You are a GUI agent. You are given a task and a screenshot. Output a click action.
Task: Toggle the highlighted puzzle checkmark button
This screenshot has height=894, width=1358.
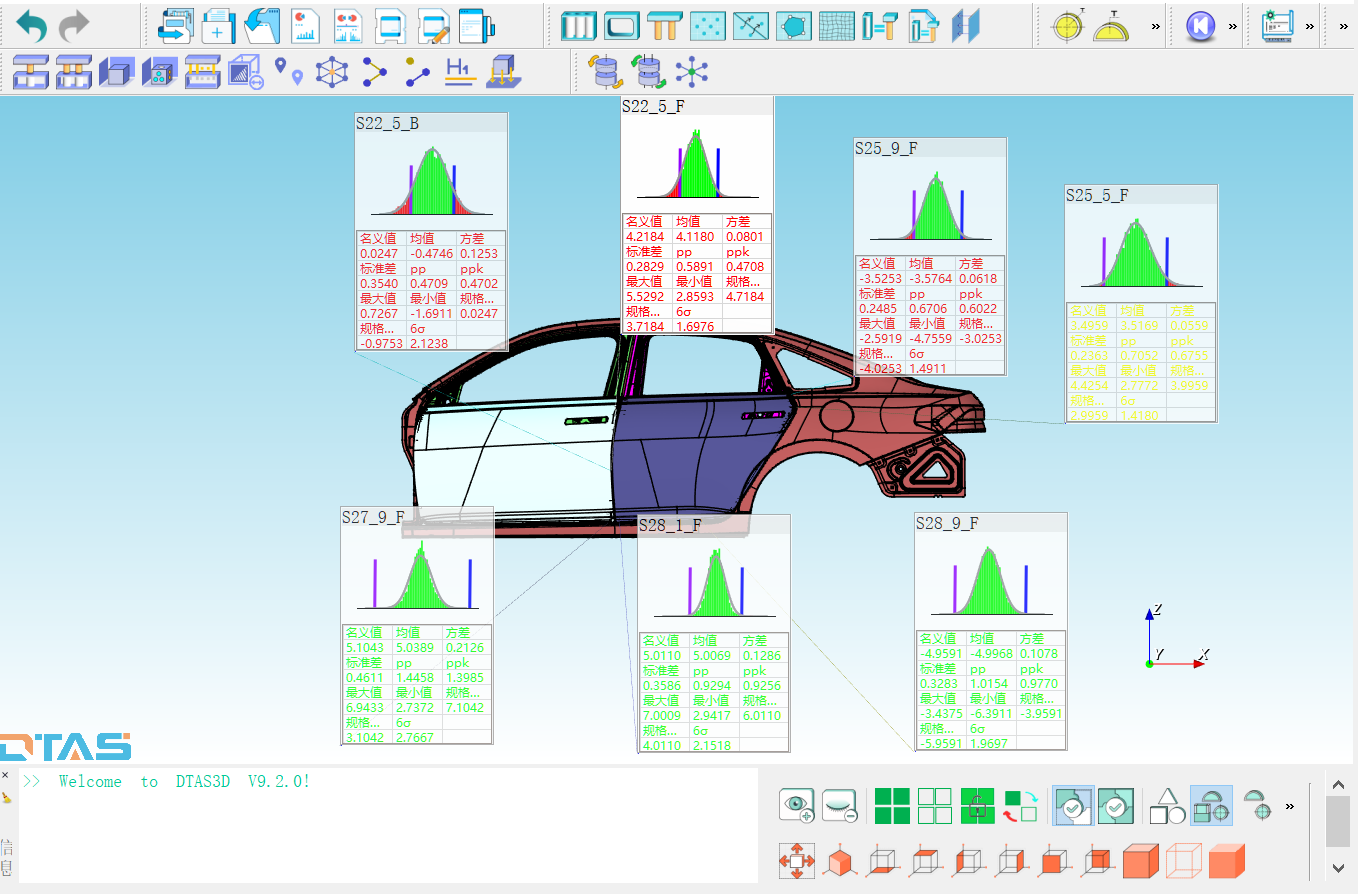tap(1073, 805)
